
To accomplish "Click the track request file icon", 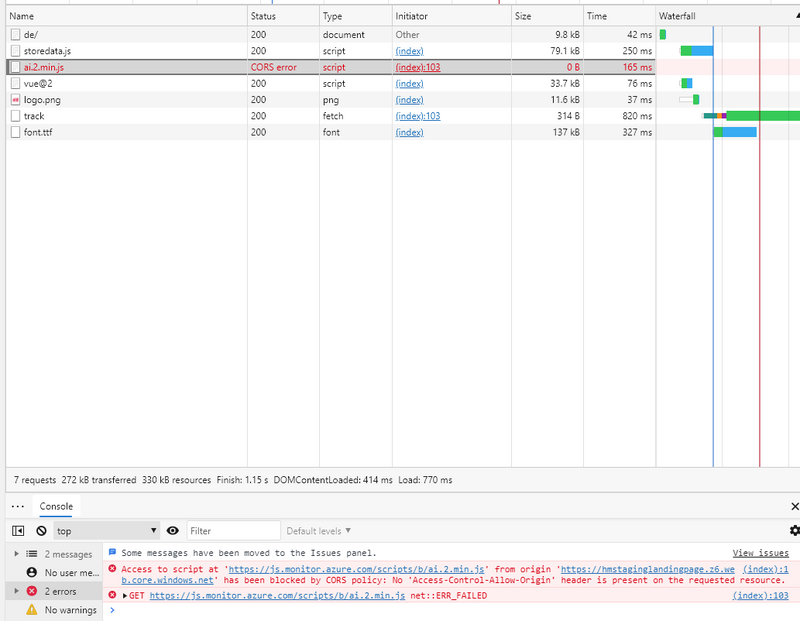I will click(x=15, y=116).
